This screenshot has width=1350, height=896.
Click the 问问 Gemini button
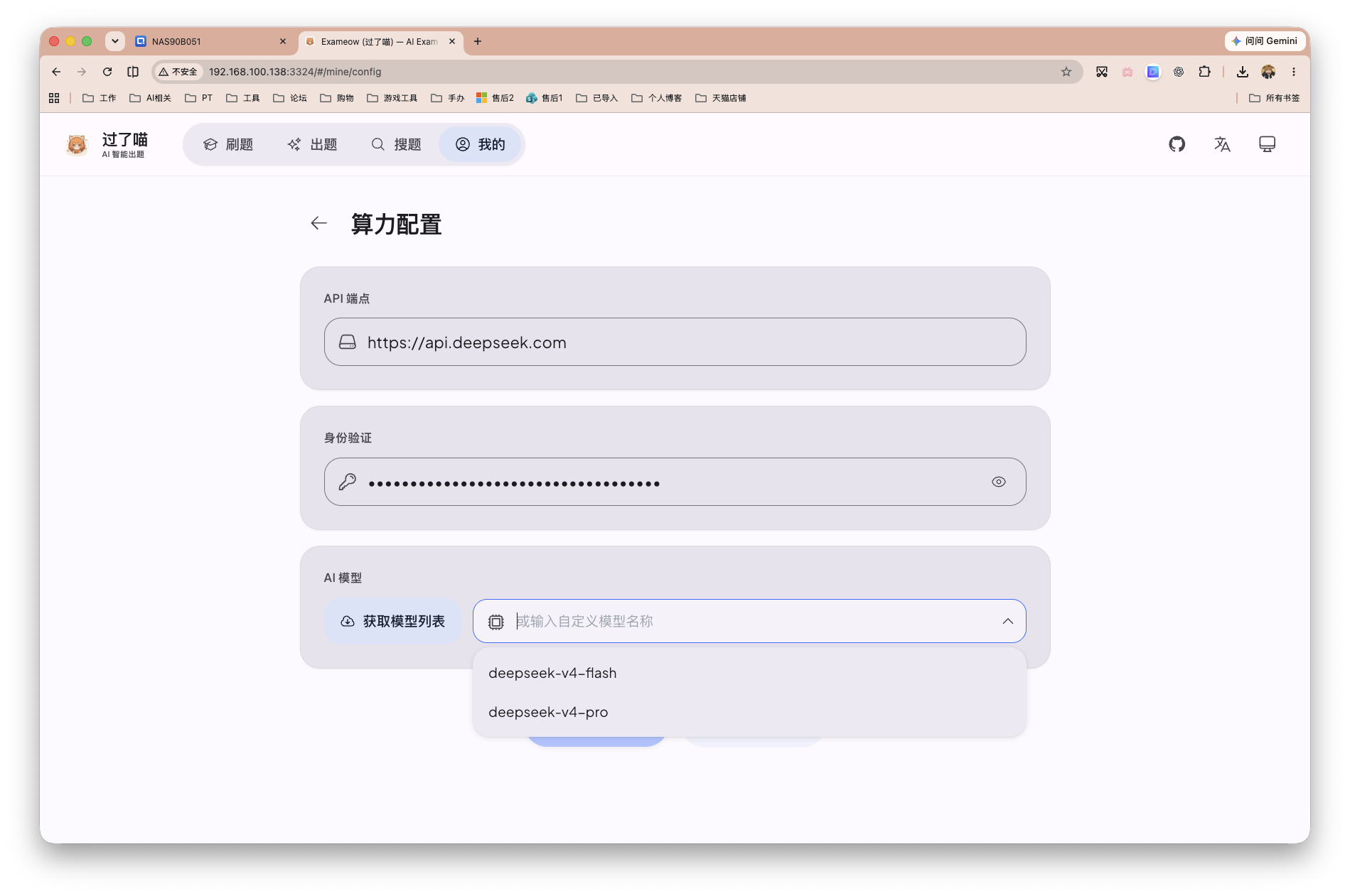1265,41
